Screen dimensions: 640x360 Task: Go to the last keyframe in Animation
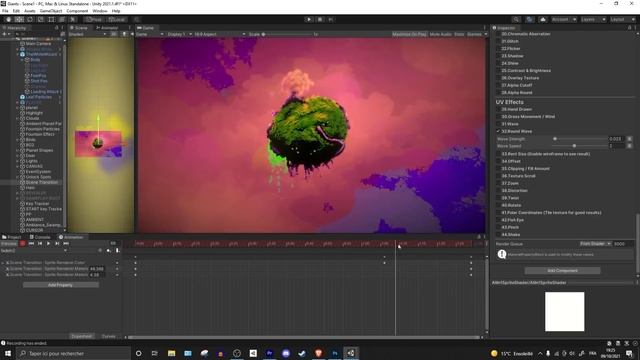[x=66, y=243]
